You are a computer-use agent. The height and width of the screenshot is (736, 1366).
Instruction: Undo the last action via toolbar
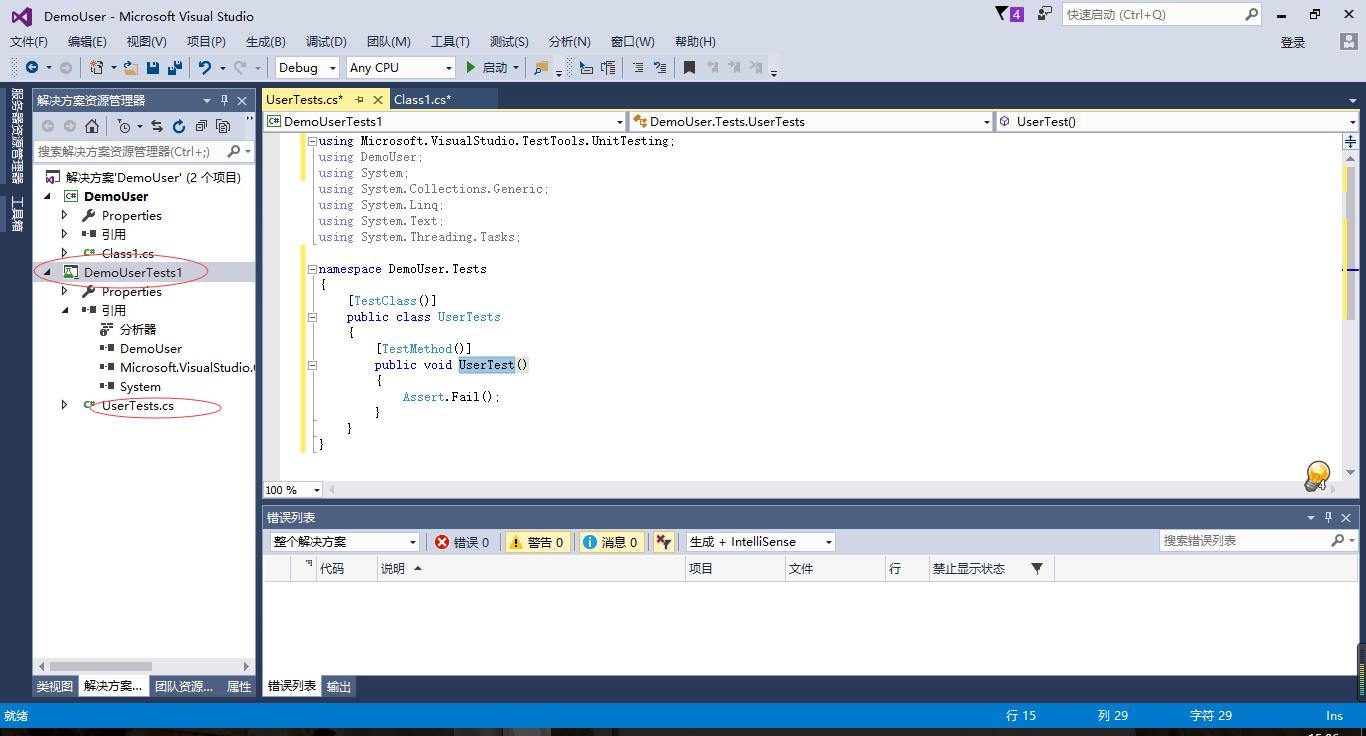205,67
